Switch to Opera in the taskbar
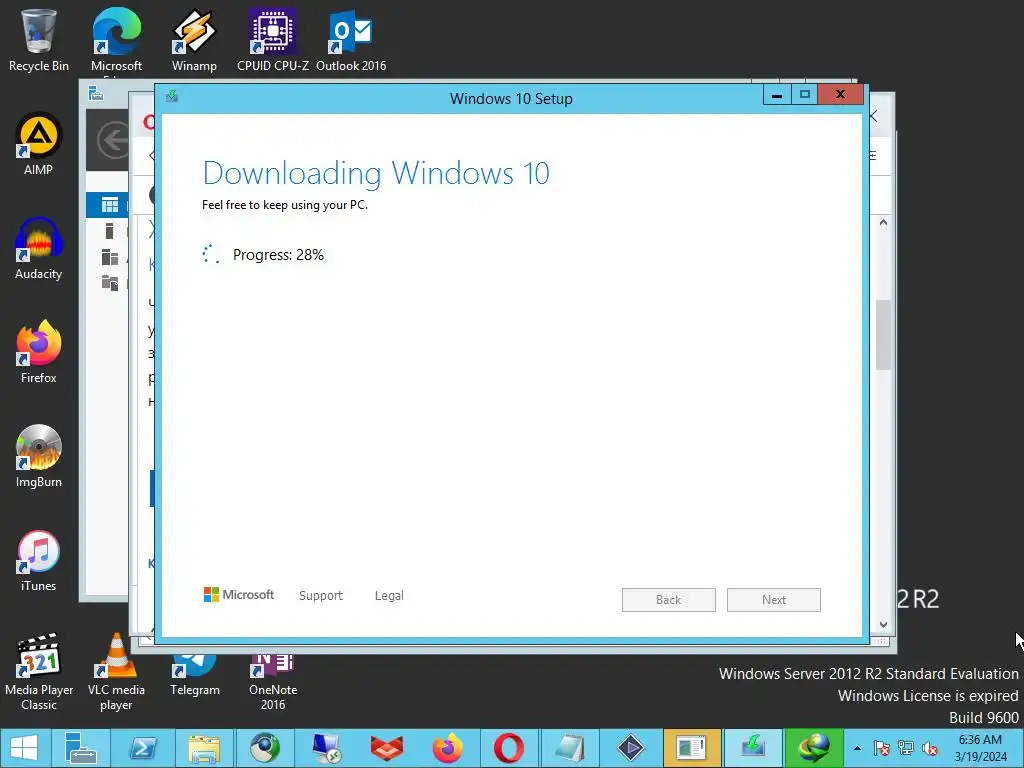 click(509, 748)
